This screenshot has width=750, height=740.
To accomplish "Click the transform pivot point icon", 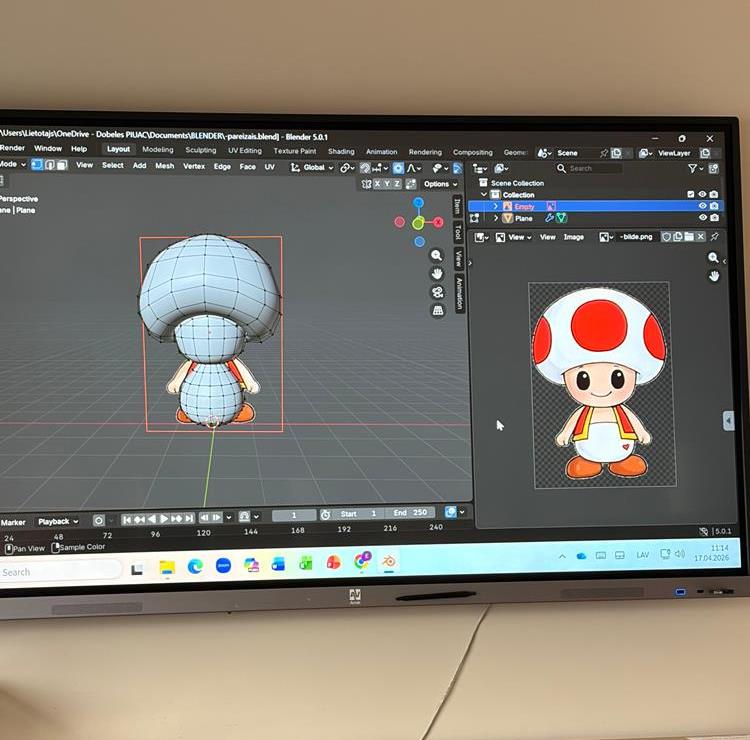I will tap(347, 168).
